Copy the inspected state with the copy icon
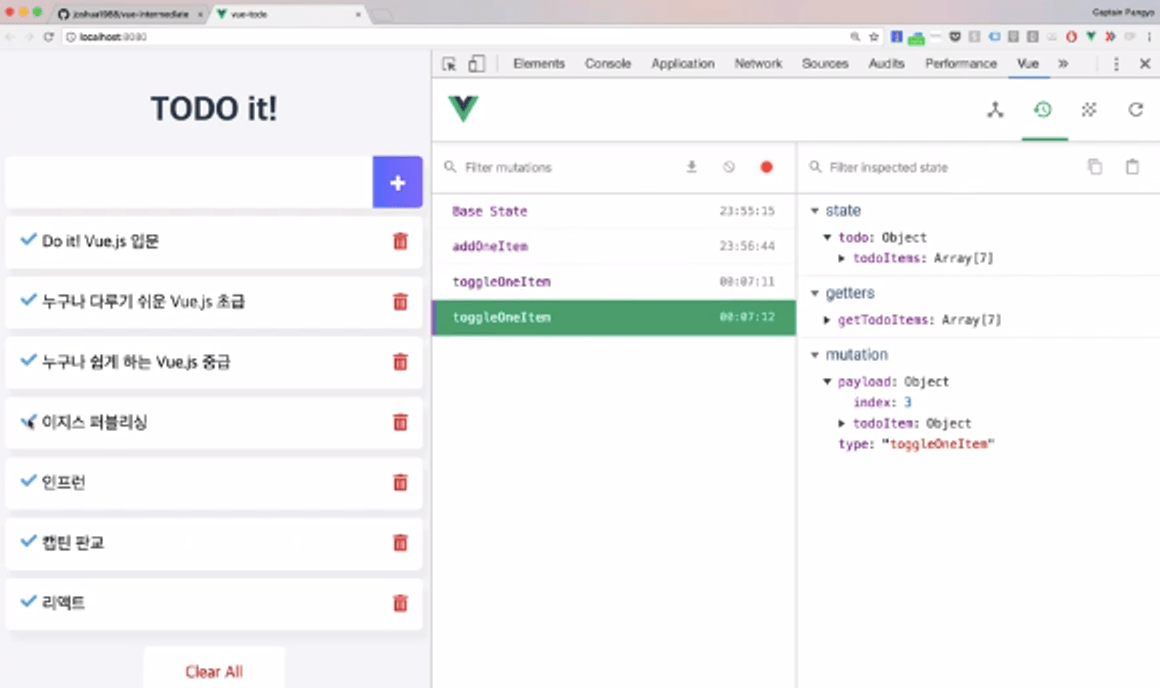This screenshot has width=1160, height=688. pyautogui.click(x=1095, y=167)
